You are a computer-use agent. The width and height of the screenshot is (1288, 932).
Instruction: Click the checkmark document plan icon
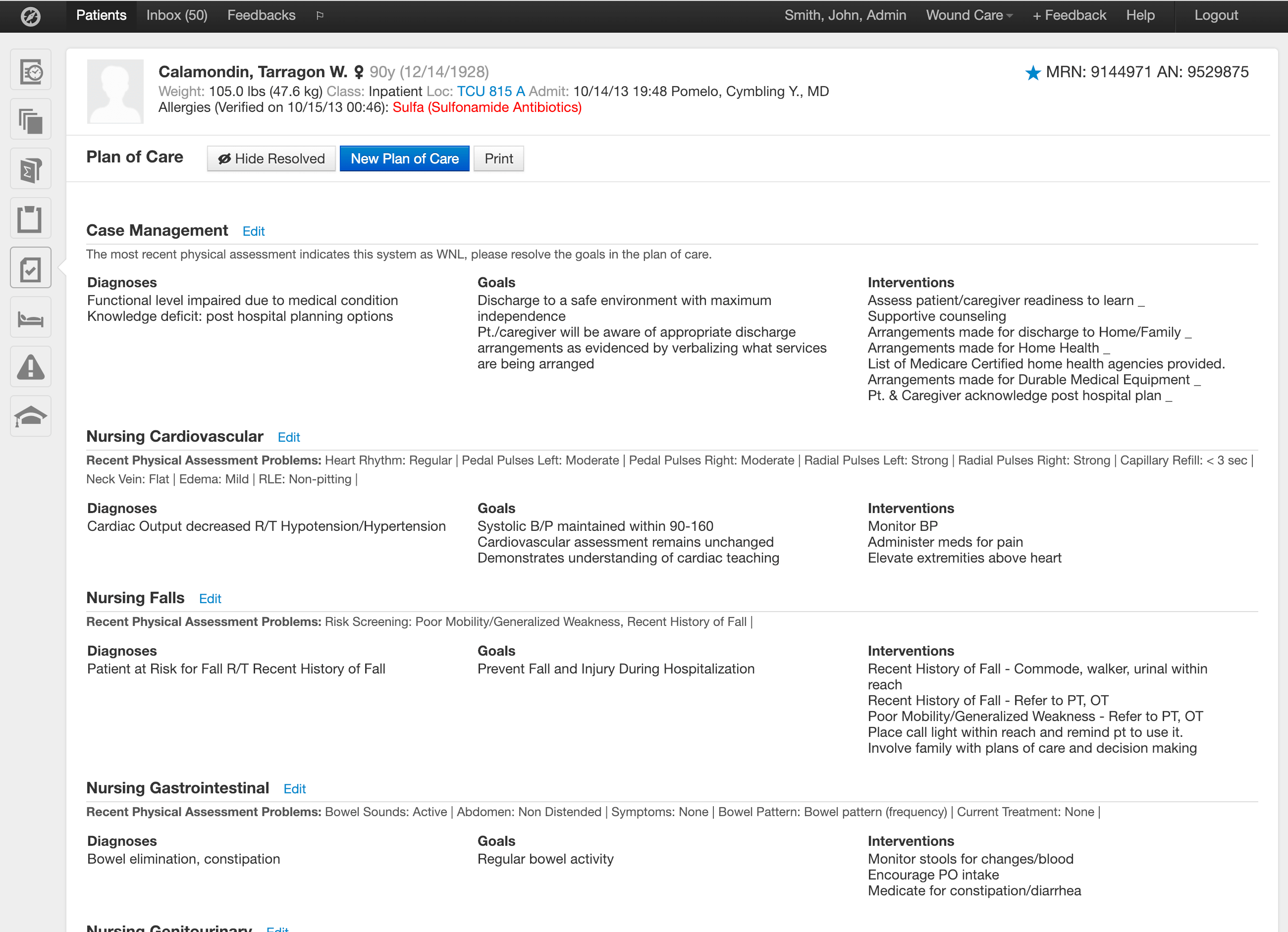(31, 268)
